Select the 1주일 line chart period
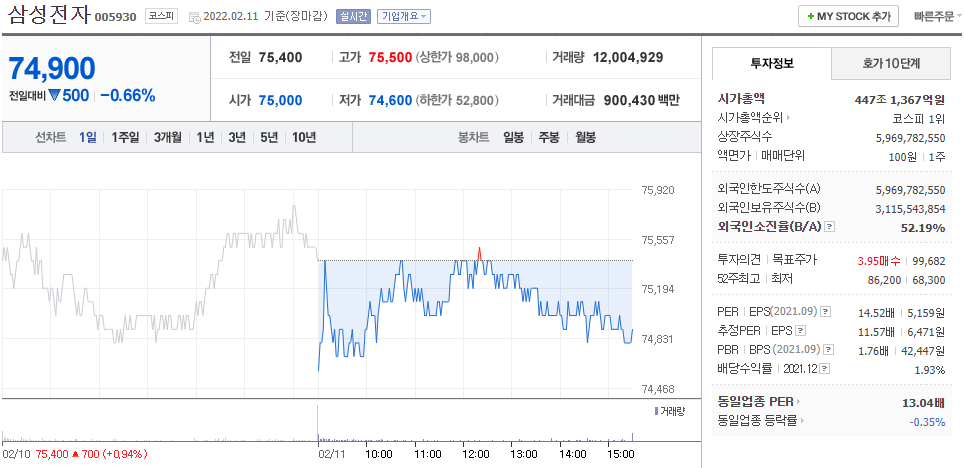Viewport: 964px width, 468px height. (125, 137)
